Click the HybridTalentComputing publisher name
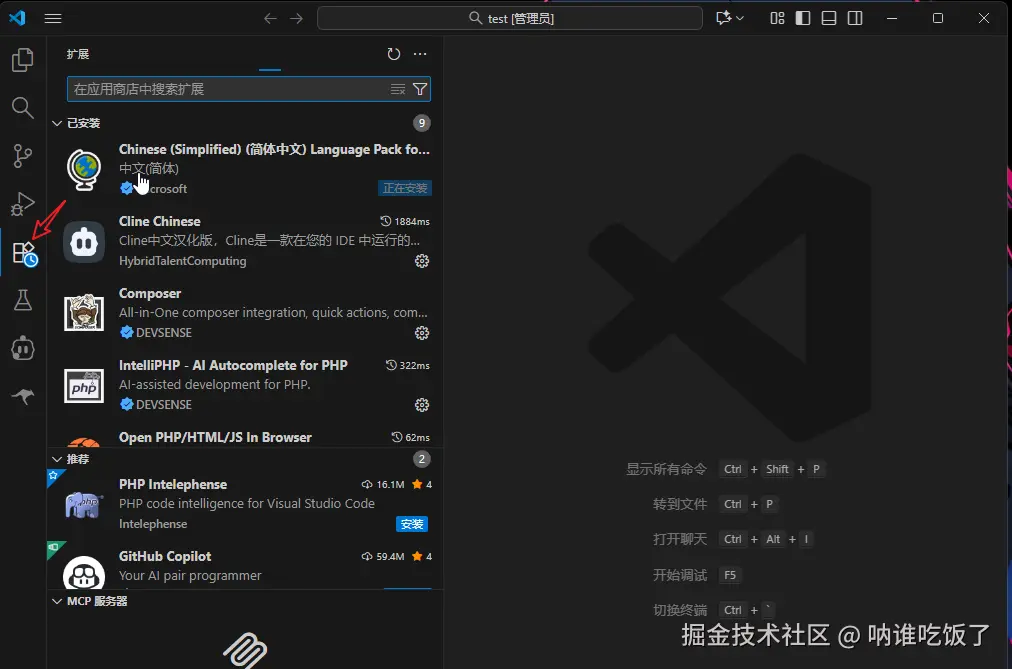Viewport: 1012px width, 669px height. pyautogui.click(x=183, y=261)
